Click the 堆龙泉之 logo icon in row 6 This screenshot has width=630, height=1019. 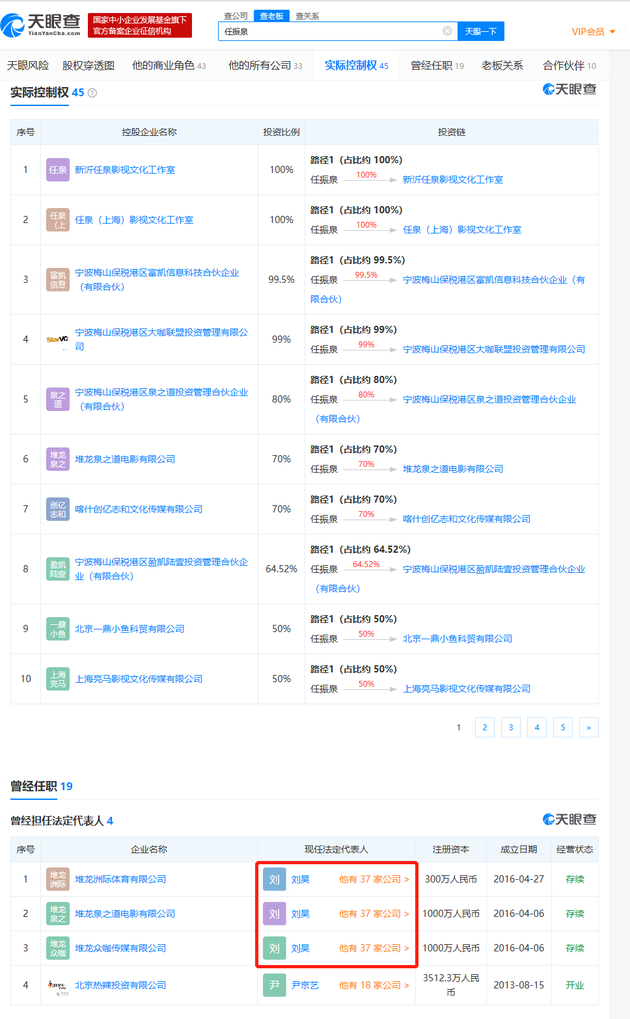tap(57, 459)
